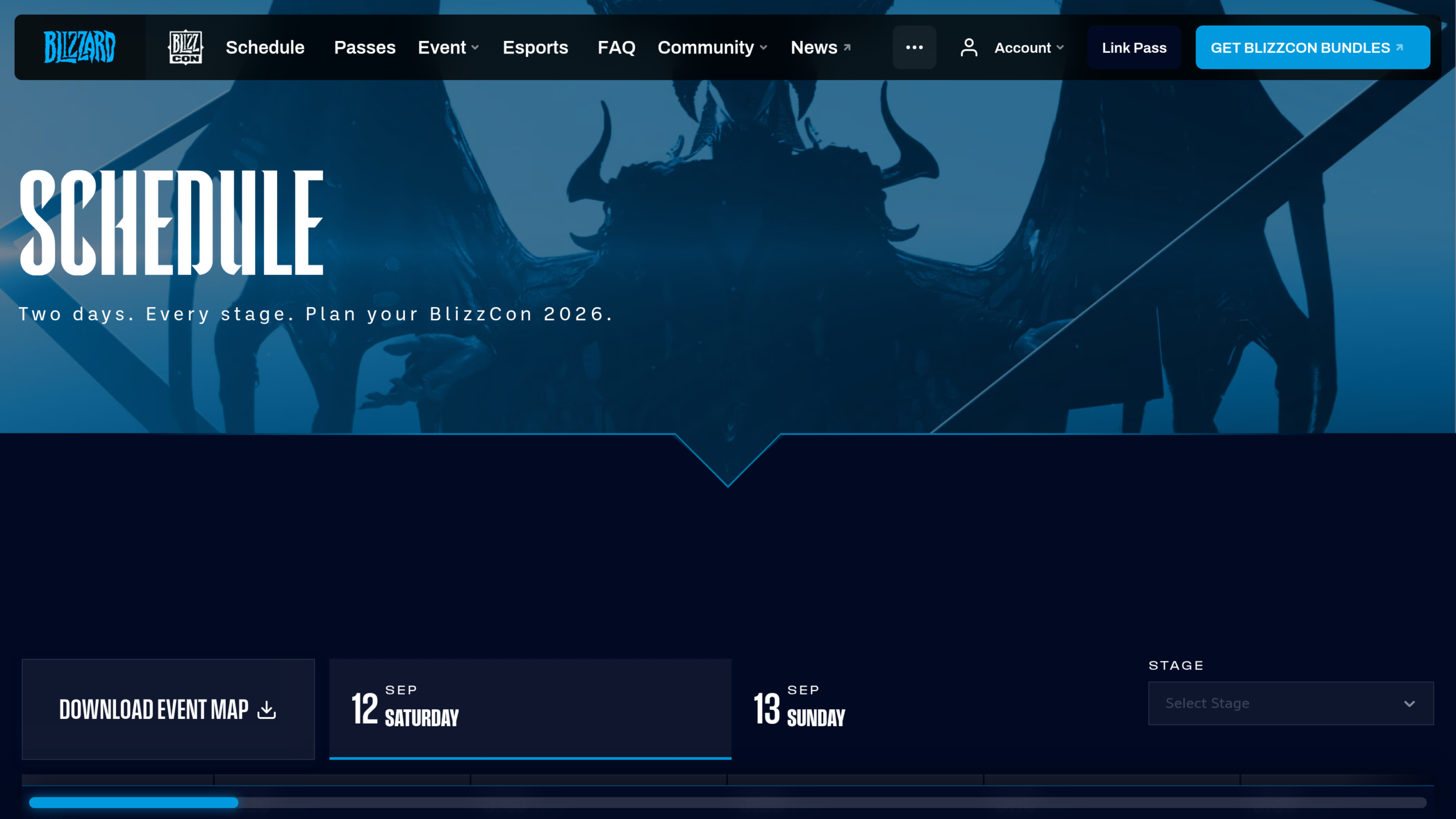Screen dimensions: 1456x819
Task: Click the download icon on event map button
Action: click(x=267, y=709)
